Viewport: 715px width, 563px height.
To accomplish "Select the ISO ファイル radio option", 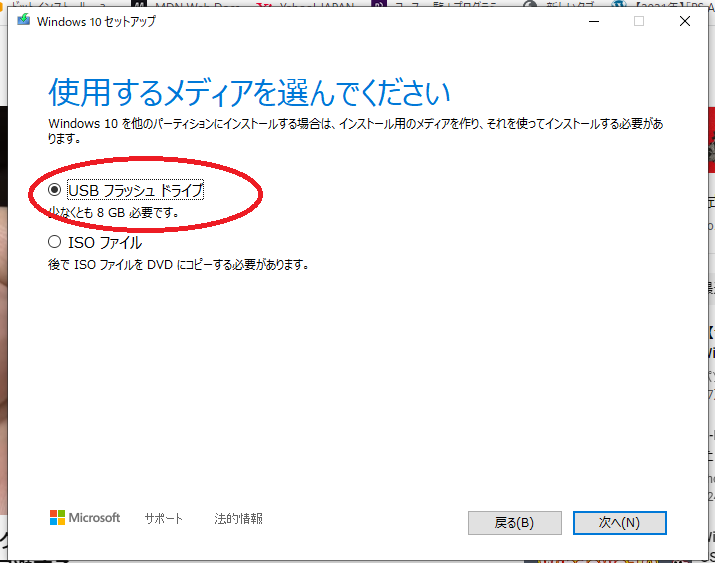I will pyautogui.click(x=54, y=242).
